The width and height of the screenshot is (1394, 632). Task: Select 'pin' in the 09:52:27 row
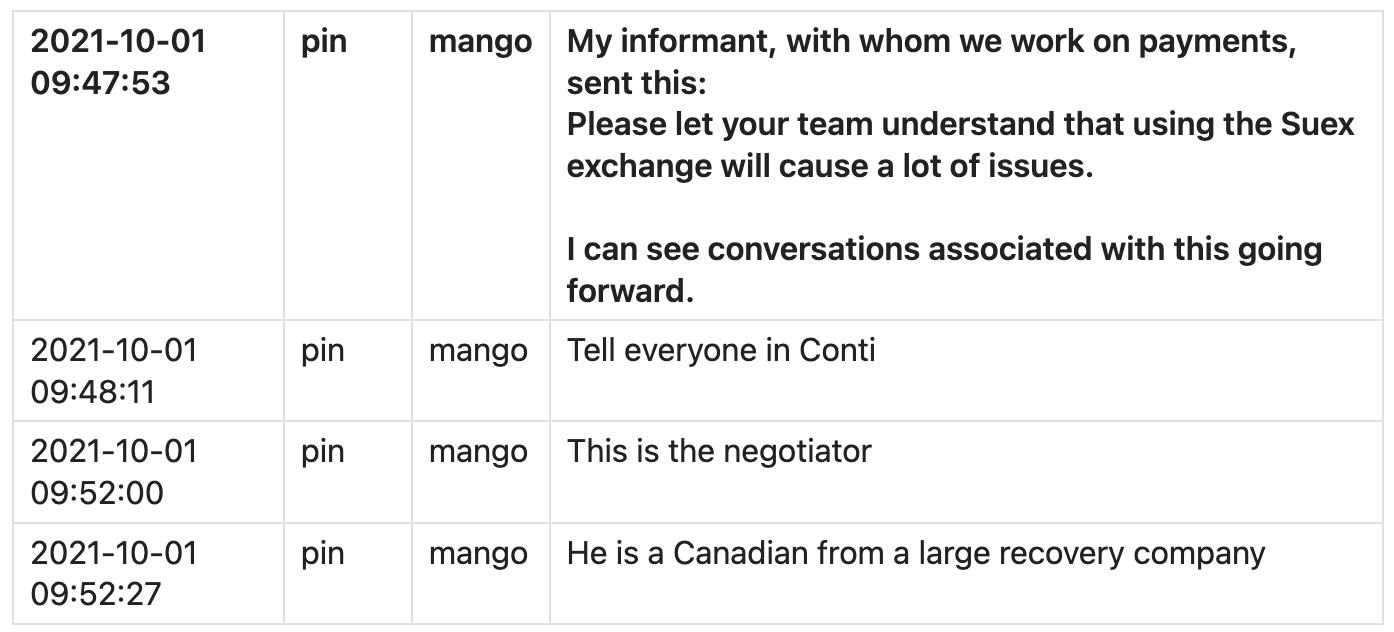(x=322, y=553)
